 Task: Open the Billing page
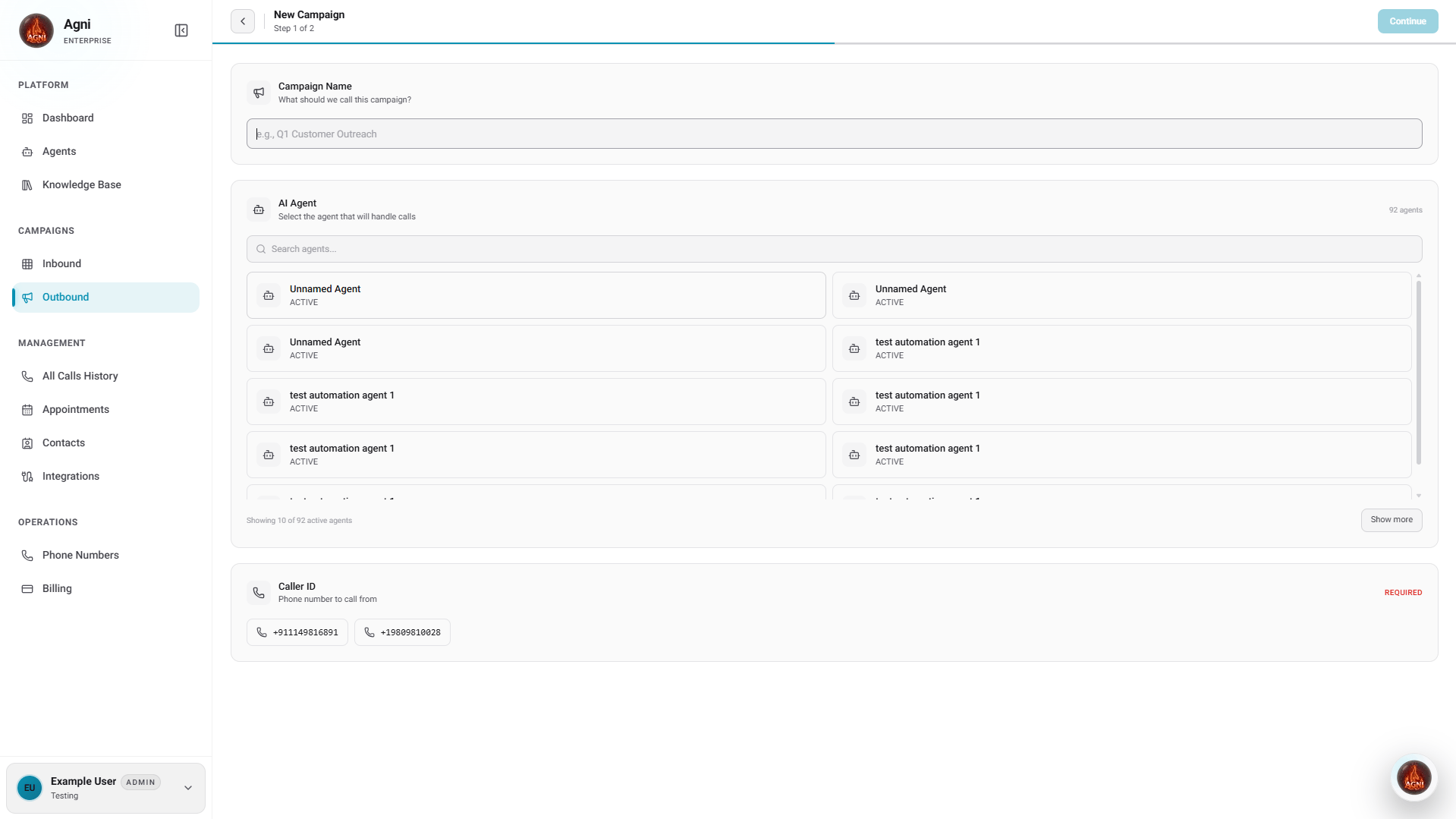click(106, 589)
